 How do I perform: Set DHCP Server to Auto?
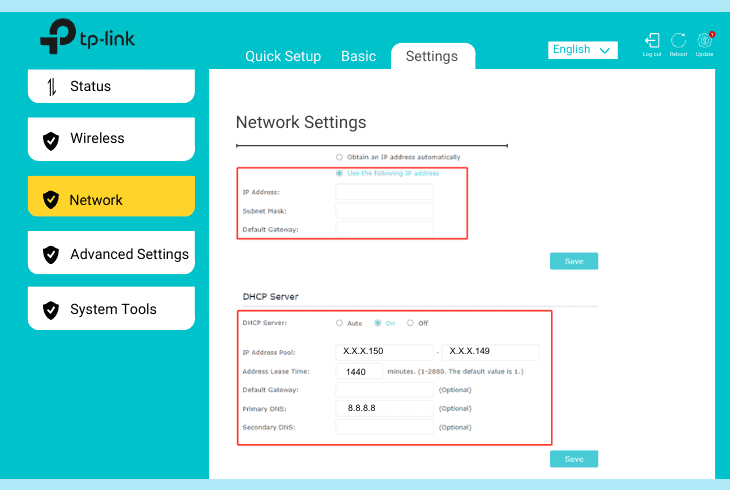(339, 323)
